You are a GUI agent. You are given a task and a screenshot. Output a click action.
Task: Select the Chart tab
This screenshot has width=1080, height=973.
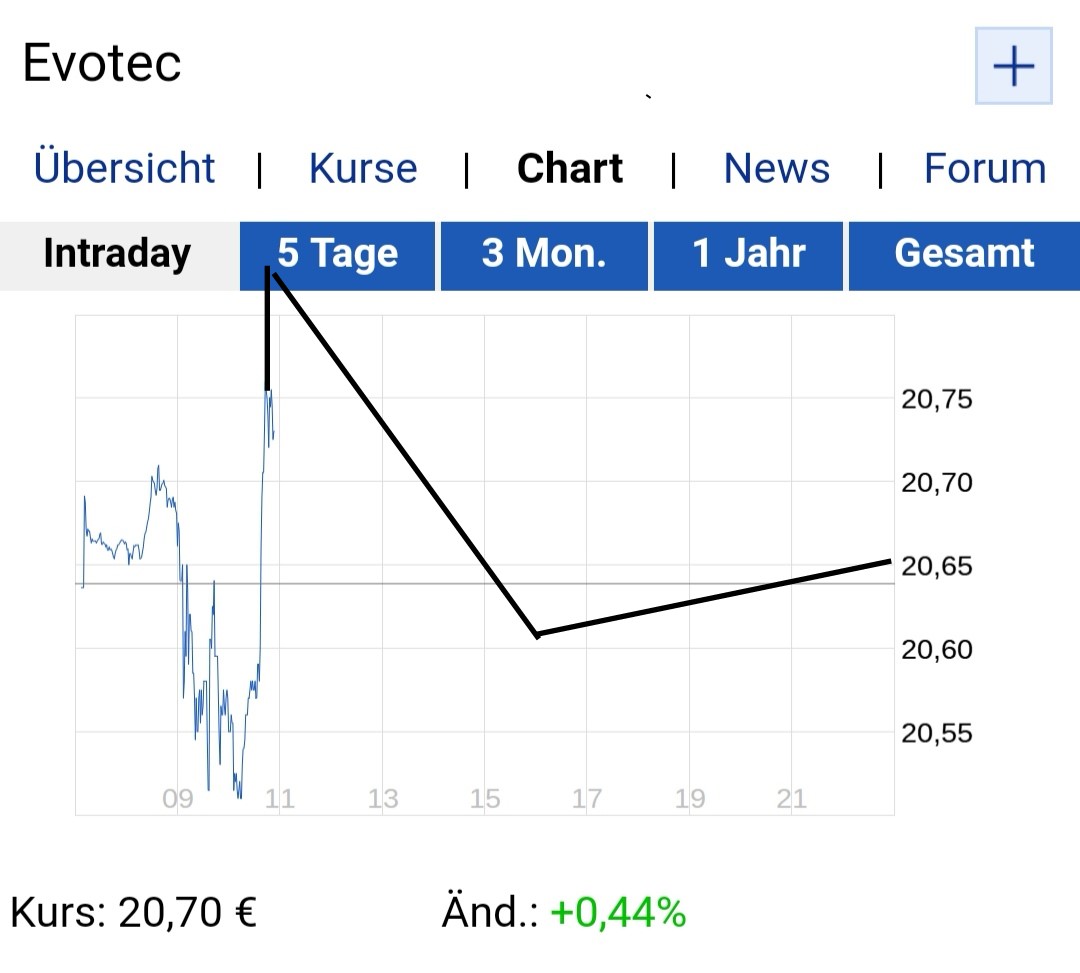click(570, 168)
